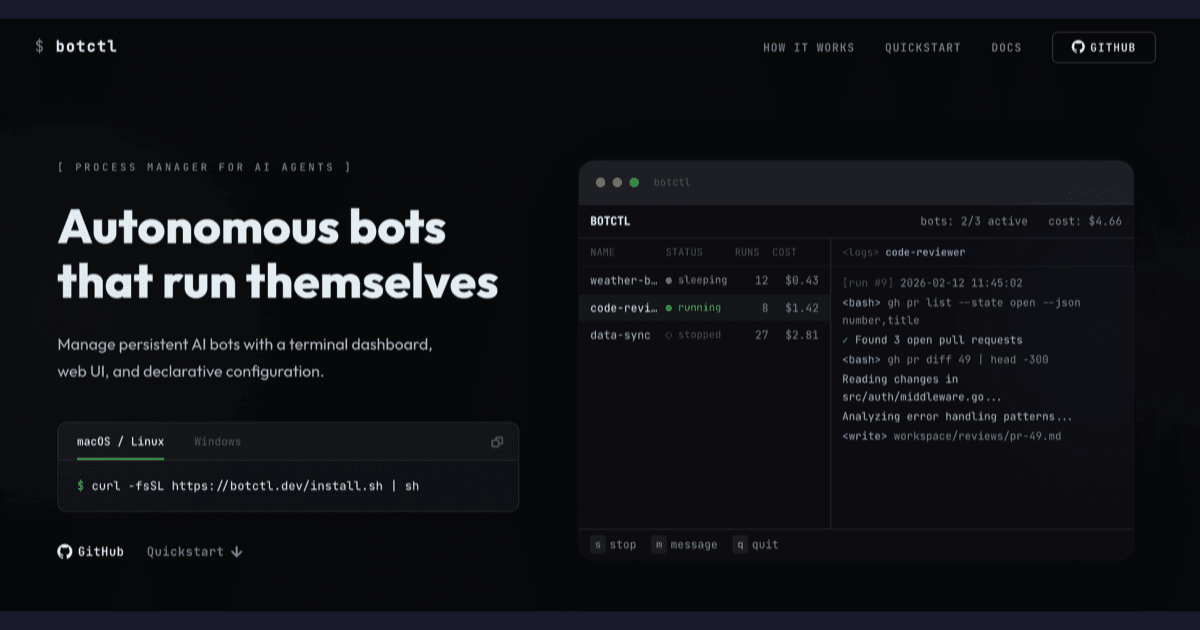Click the QUICKSTART navigation link
Screen dimensions: 1200x630
pyautogui.click(x=922, y=47)
